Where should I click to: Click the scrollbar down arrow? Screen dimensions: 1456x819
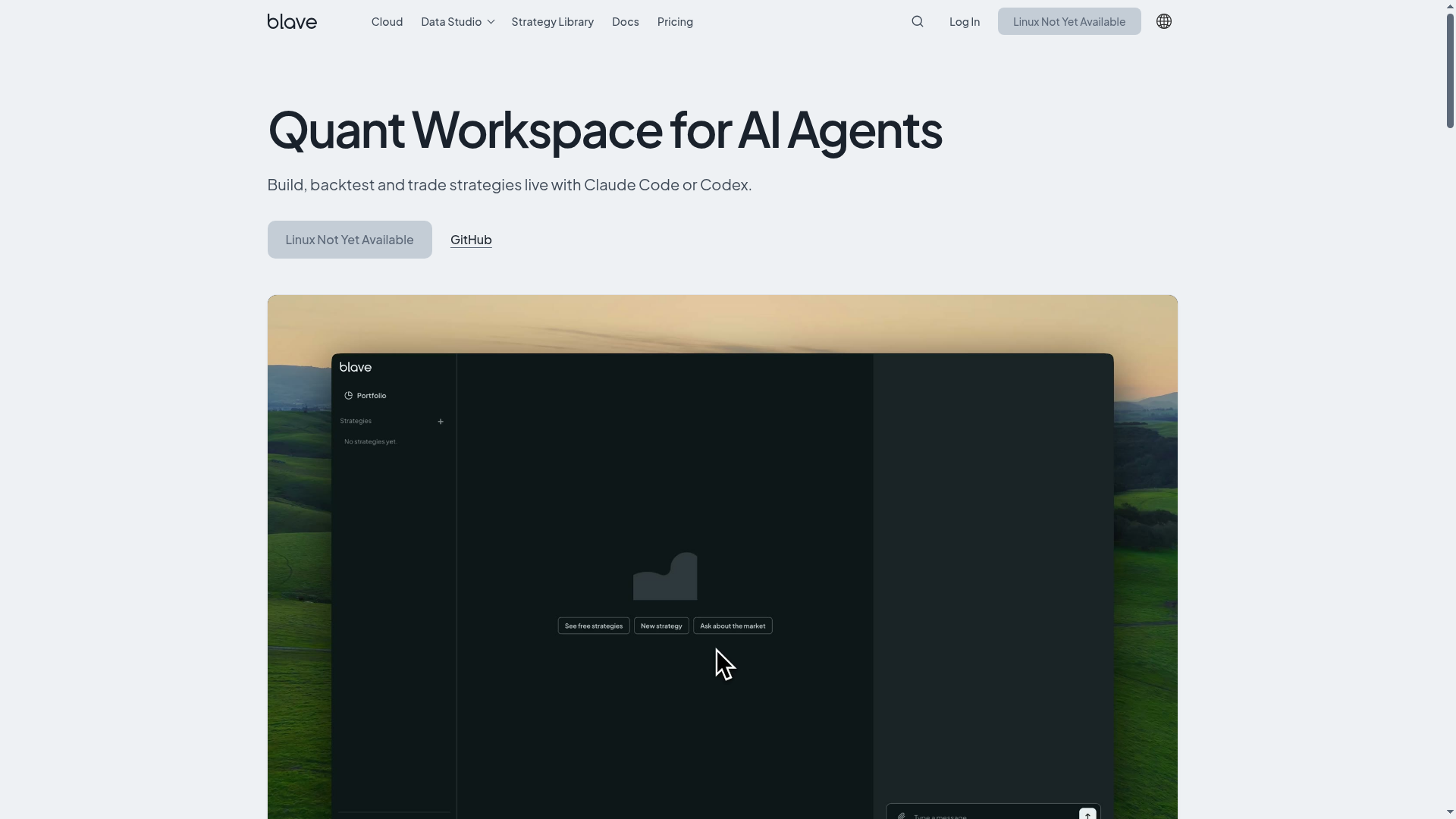tap(1450, 813)
